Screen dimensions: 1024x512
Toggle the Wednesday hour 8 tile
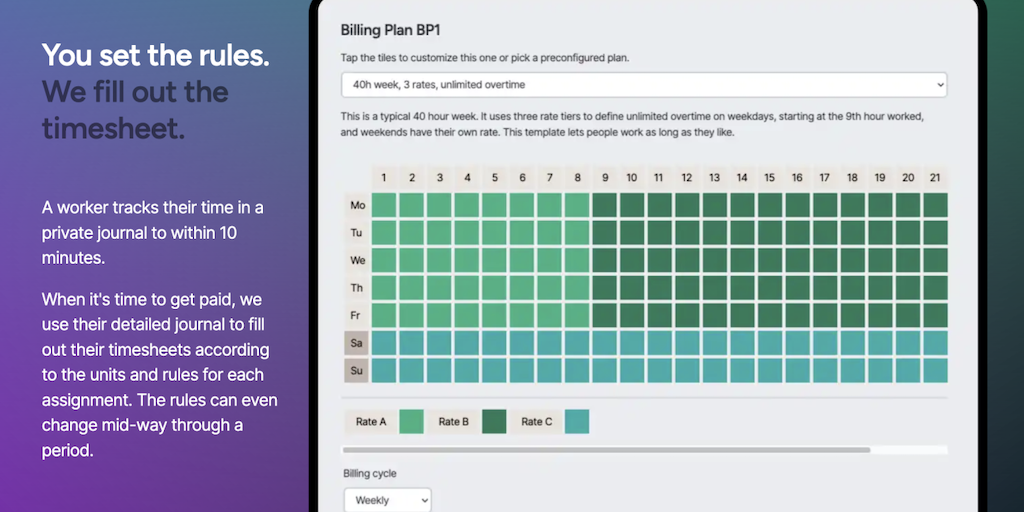pyautogui.click(x=577, y=260)
